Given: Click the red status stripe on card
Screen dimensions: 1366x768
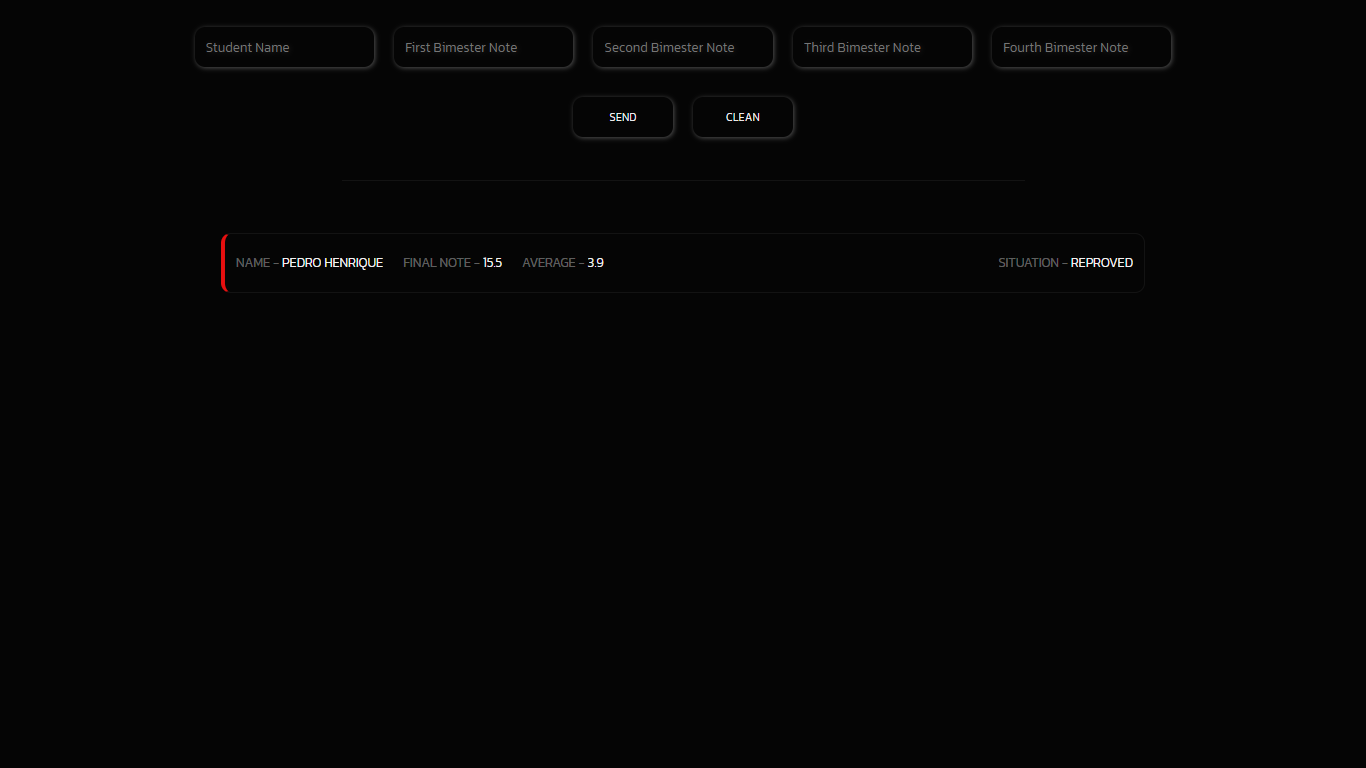Looking at the screenshot, I should (x=224, y=263).
